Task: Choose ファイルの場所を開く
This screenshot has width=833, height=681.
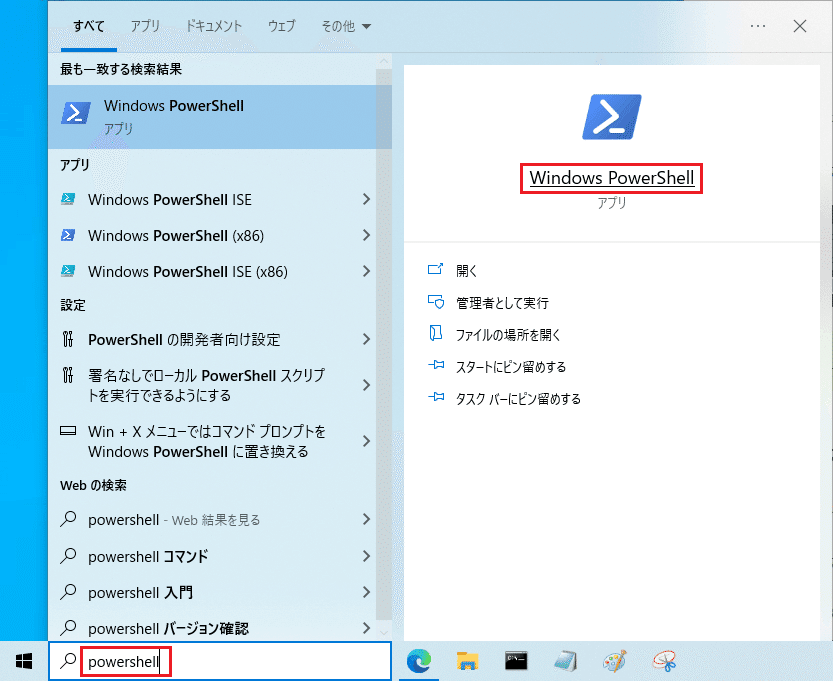Action: pyautogui.click(x=508, y=335)
